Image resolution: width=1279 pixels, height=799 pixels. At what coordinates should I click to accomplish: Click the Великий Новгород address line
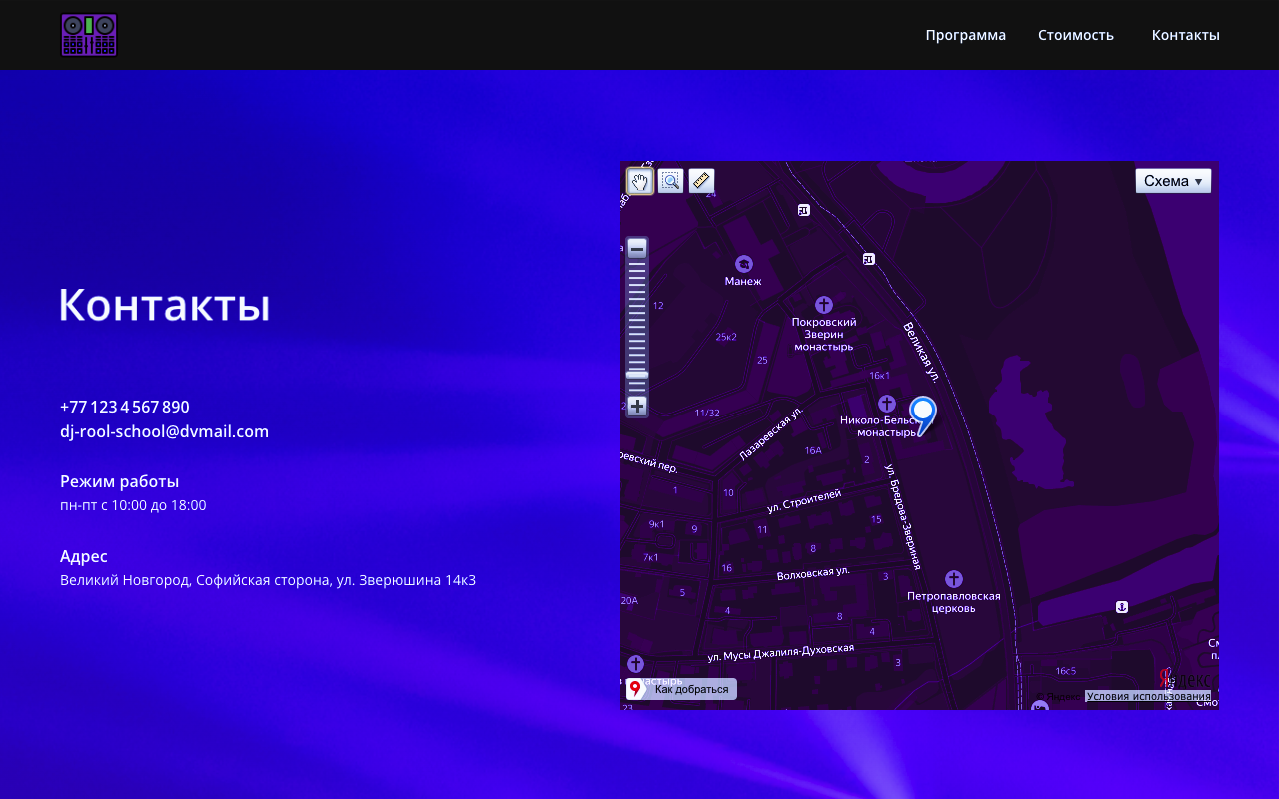coord(268,580)
